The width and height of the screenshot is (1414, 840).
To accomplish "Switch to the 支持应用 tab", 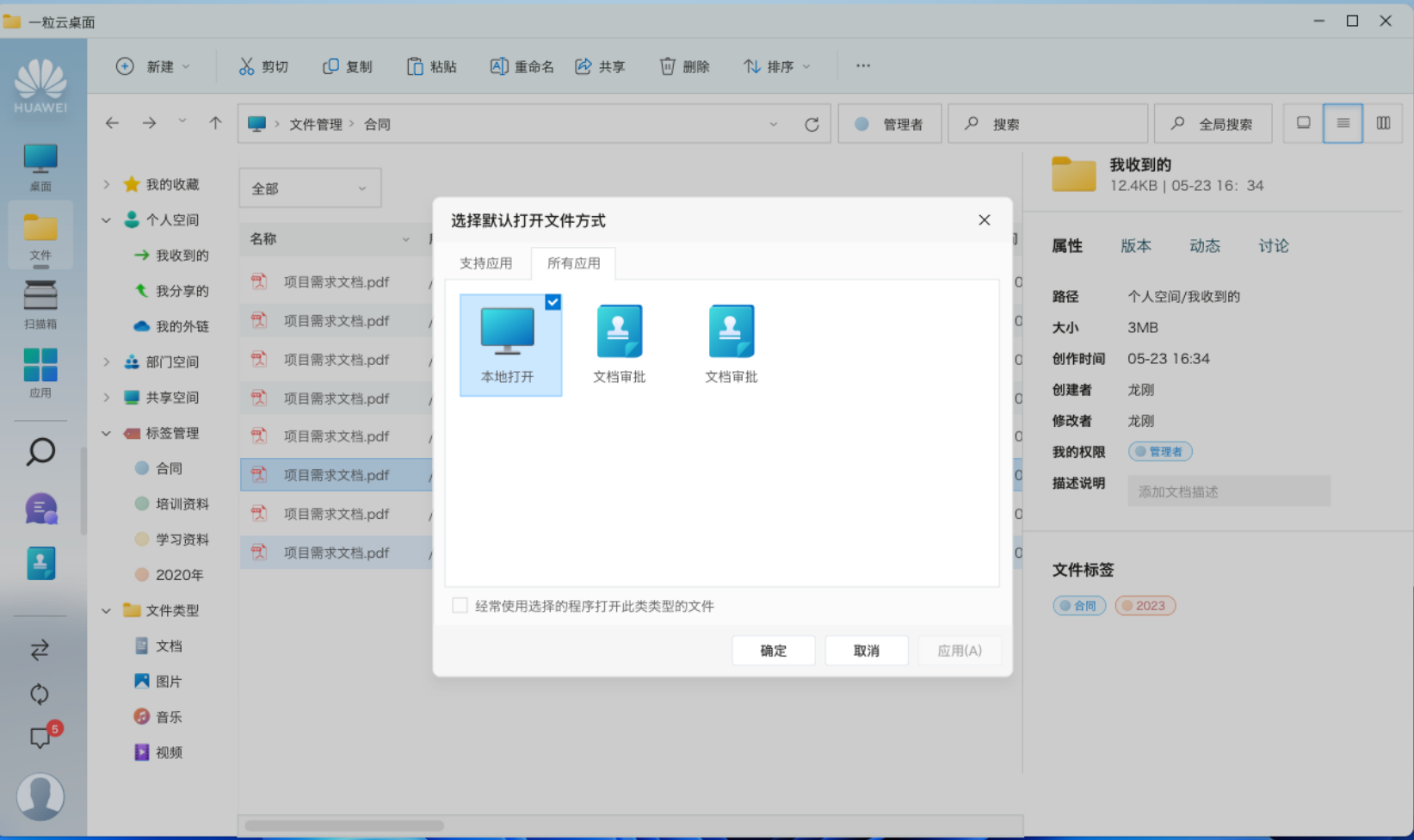I will click(x=486, y=263).
